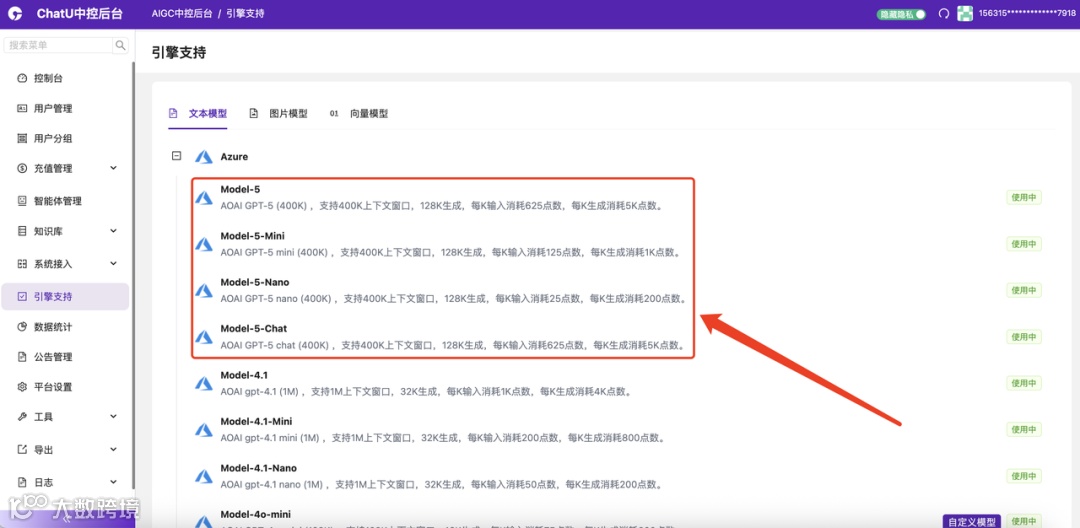Click the Model-5-Nano title text
This screenshot has height=528, width=1080.
pos(255,282)
